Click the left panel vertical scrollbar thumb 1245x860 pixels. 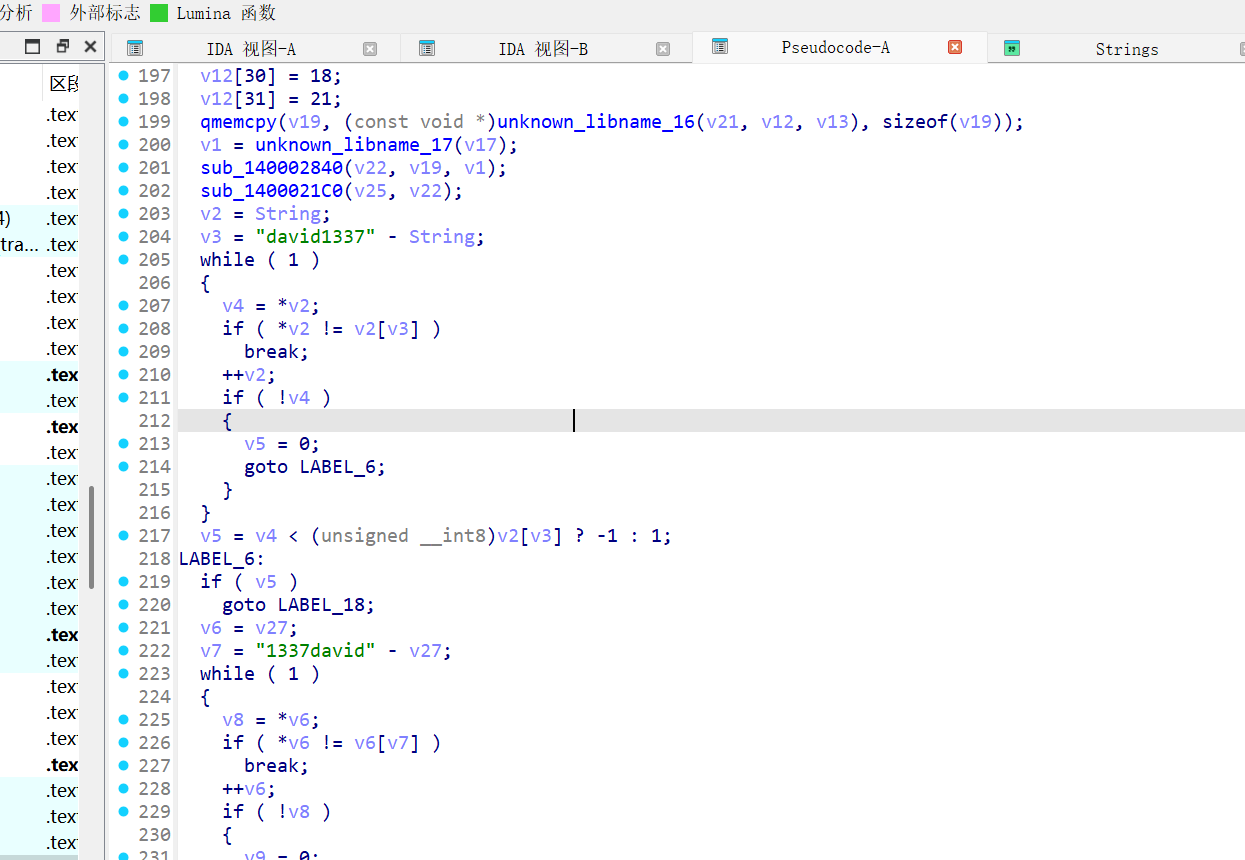pyautogui.click(x=92, y=538)
